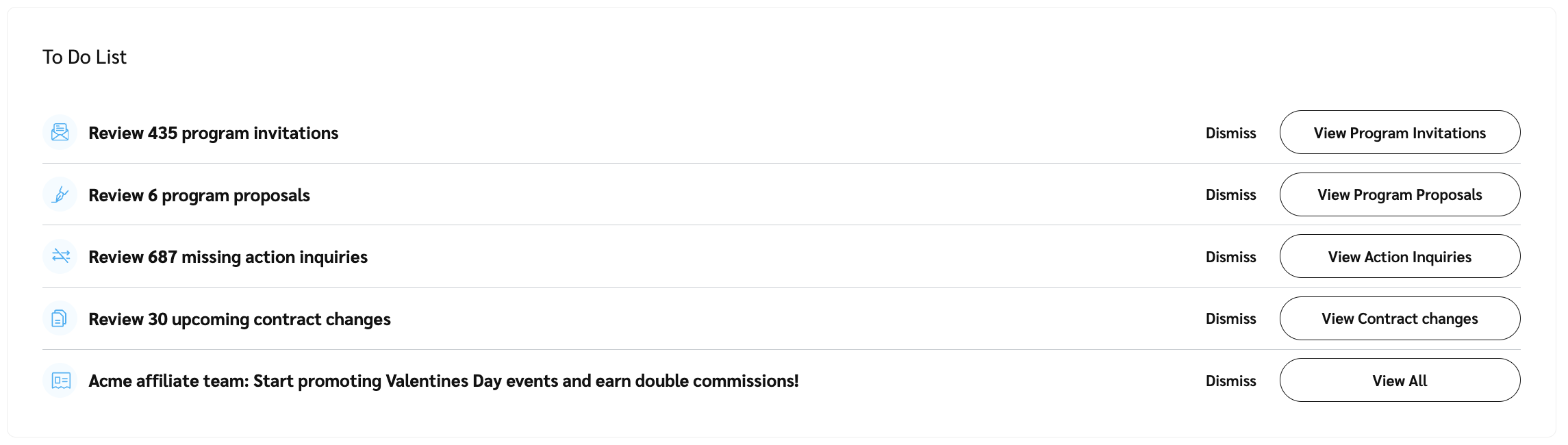
Task: Click the newsletter icon beside Acme announcement
Action: point(60,381)
